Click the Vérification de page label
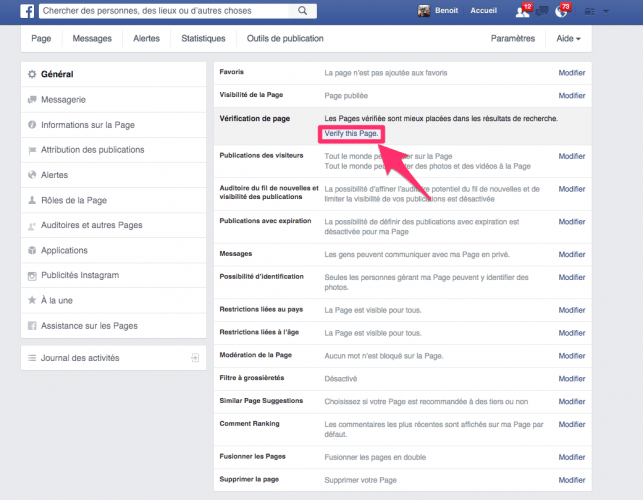Screen dimensions: 643x500 pos(255,119)
